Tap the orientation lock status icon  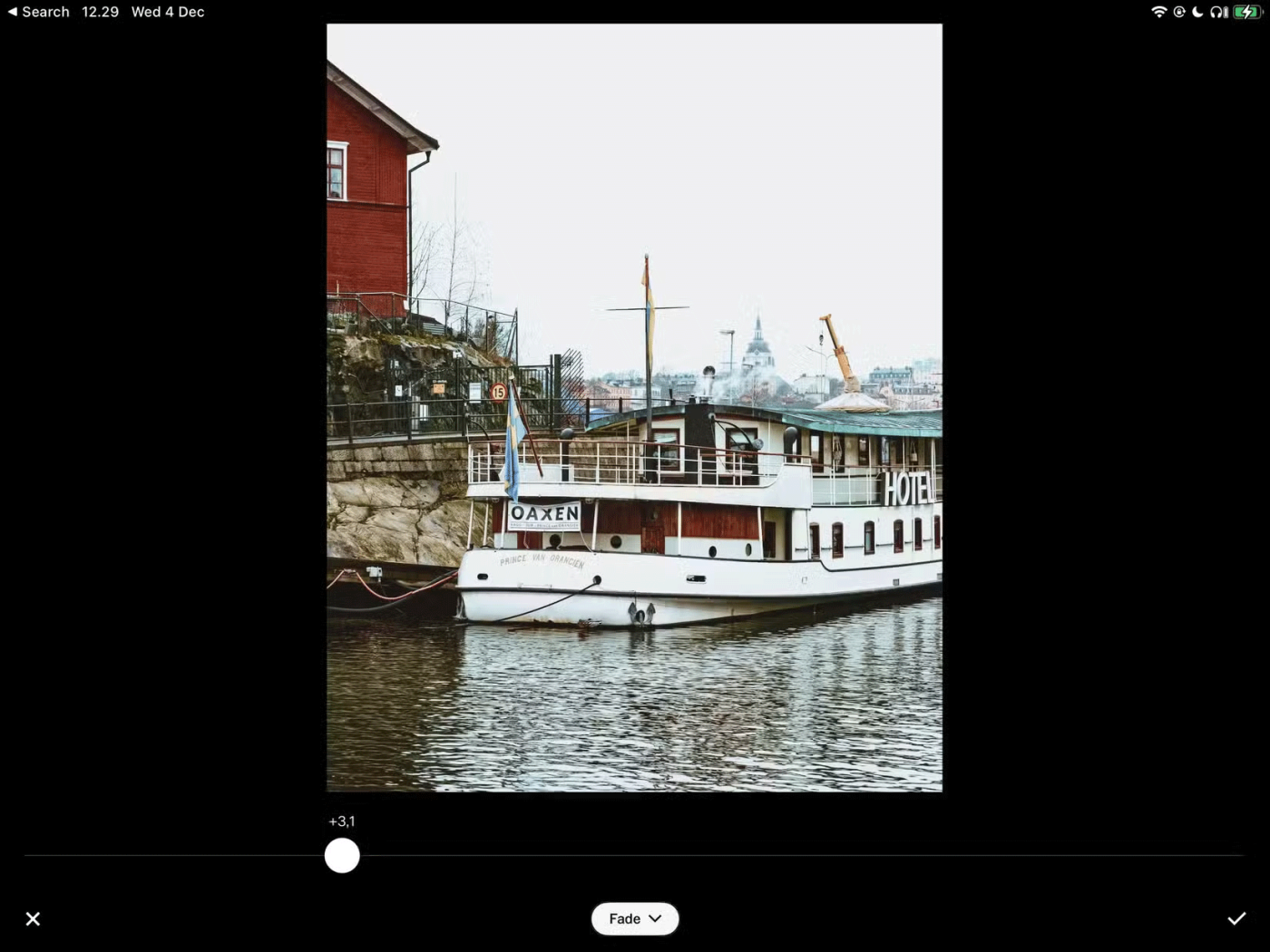1178,12
